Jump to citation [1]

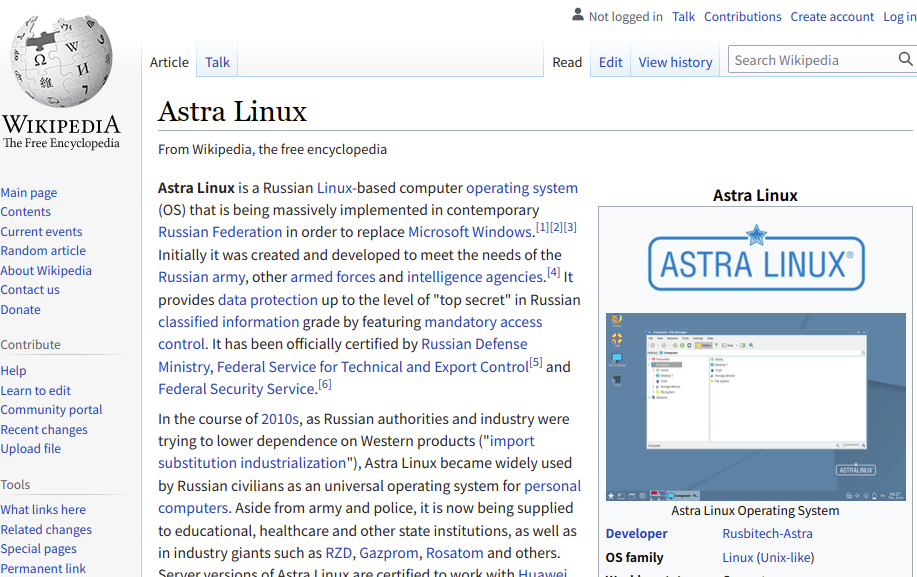pyautogui.click(x=542, y=227)
